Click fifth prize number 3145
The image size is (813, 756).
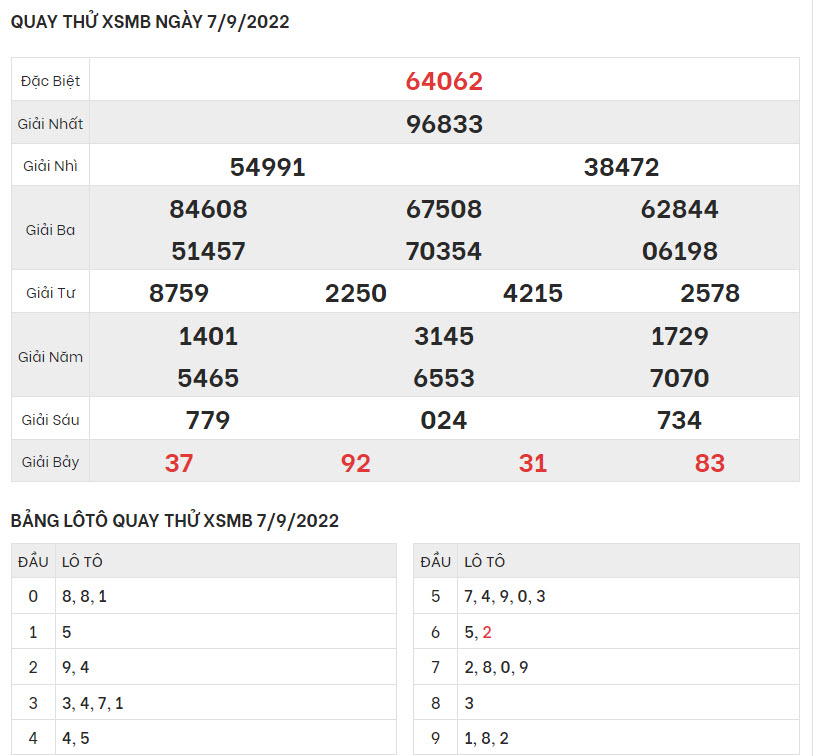(x=444, y=336)
